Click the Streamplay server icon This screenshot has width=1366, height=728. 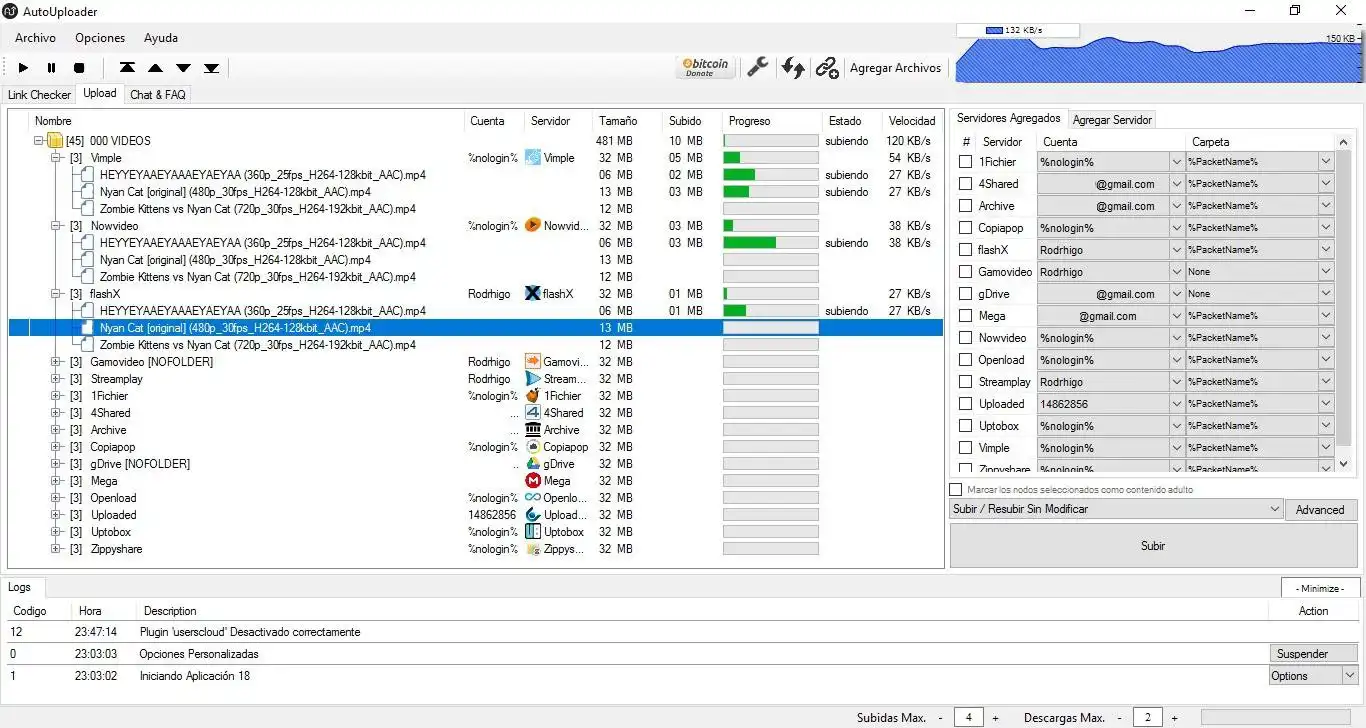click(533, 379)
